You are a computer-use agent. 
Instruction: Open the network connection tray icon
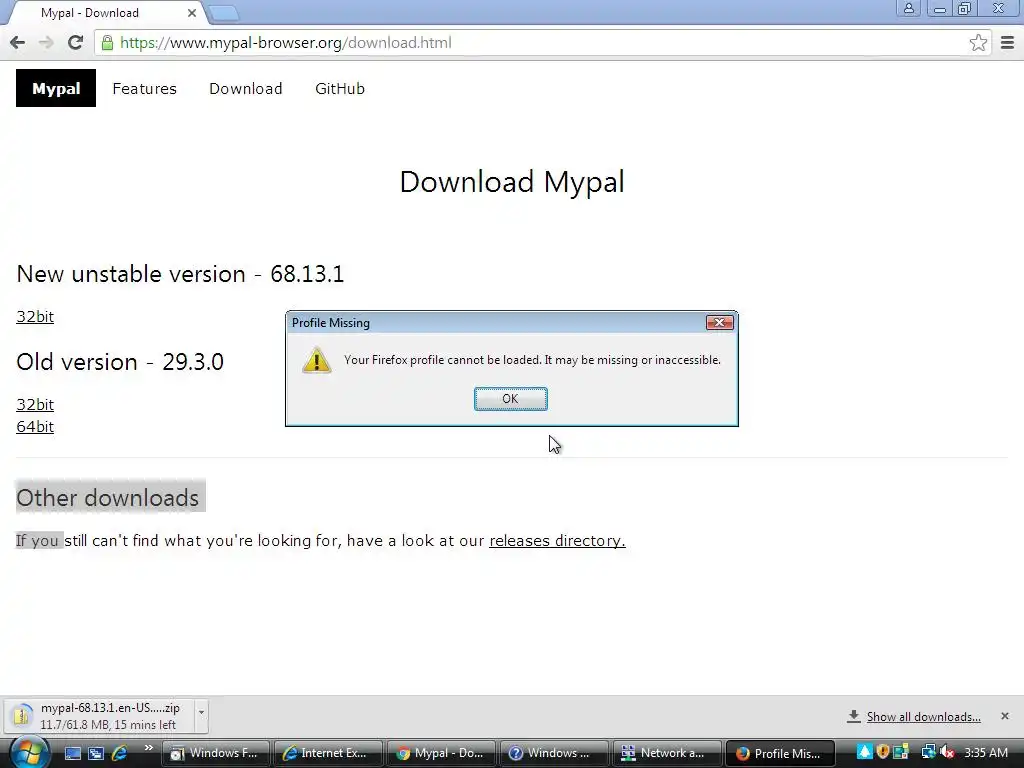(x=928, y=752)
